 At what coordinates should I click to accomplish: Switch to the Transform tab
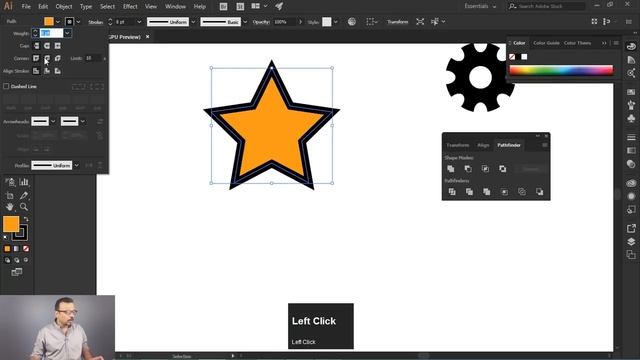click(x=458, y=145)
